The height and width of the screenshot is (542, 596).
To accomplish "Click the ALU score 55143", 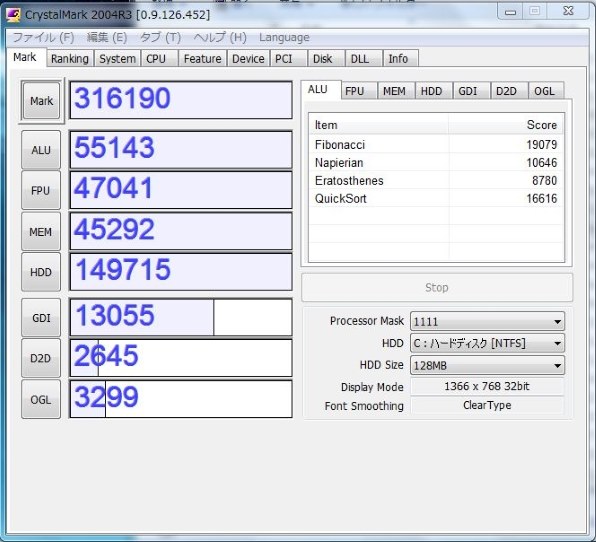I will click(181, 149).
